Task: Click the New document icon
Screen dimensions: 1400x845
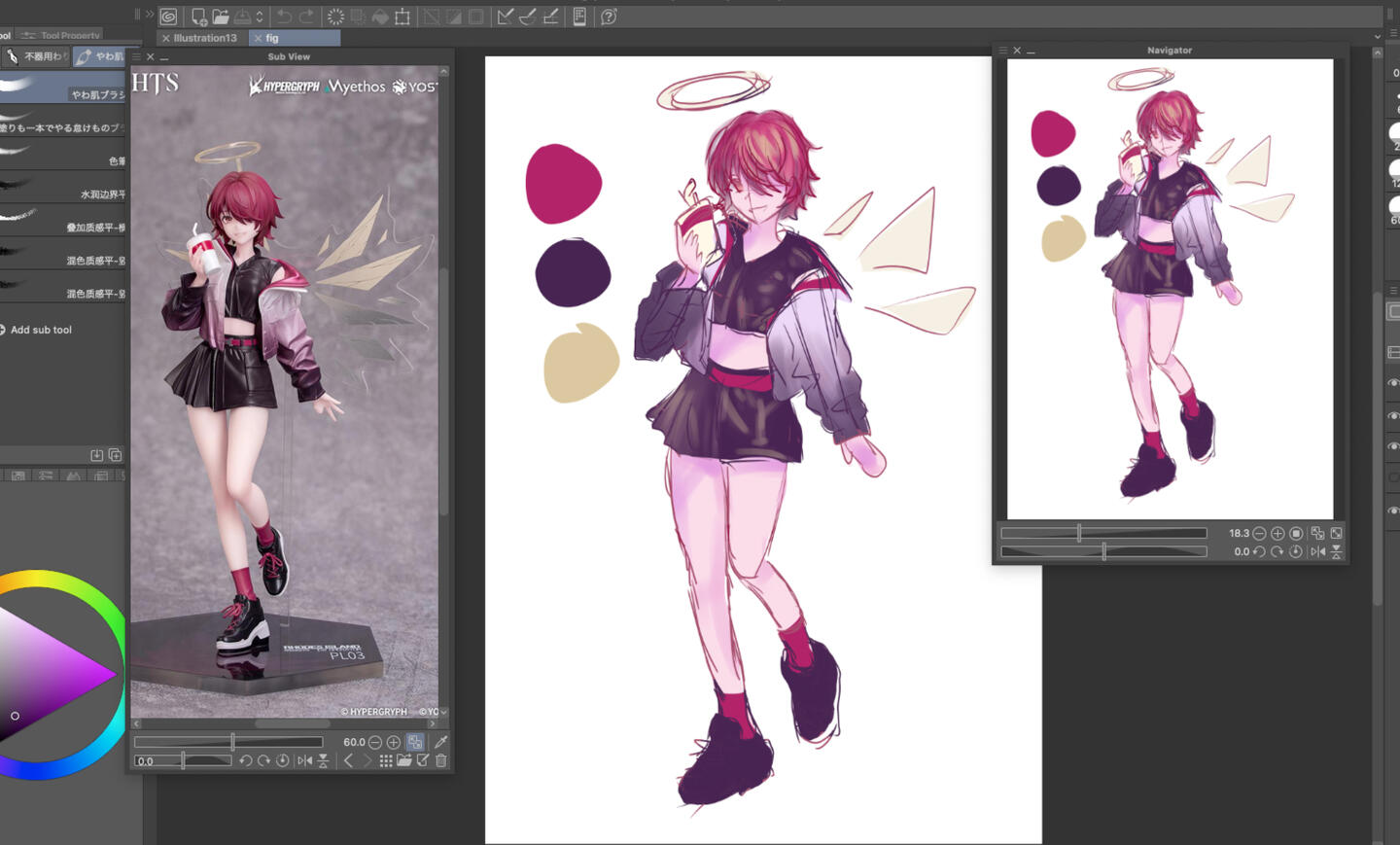Action: coord(198,17)
